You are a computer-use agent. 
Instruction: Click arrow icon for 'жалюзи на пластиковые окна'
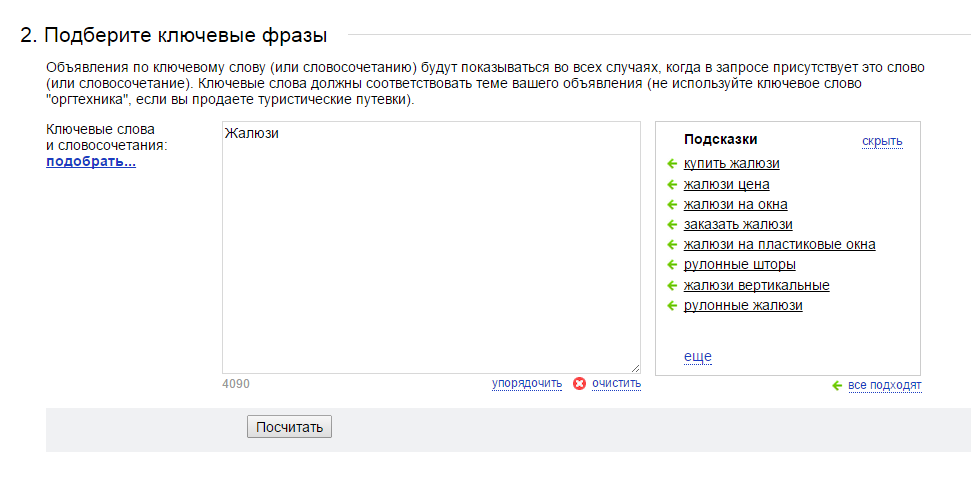point(673,245)
